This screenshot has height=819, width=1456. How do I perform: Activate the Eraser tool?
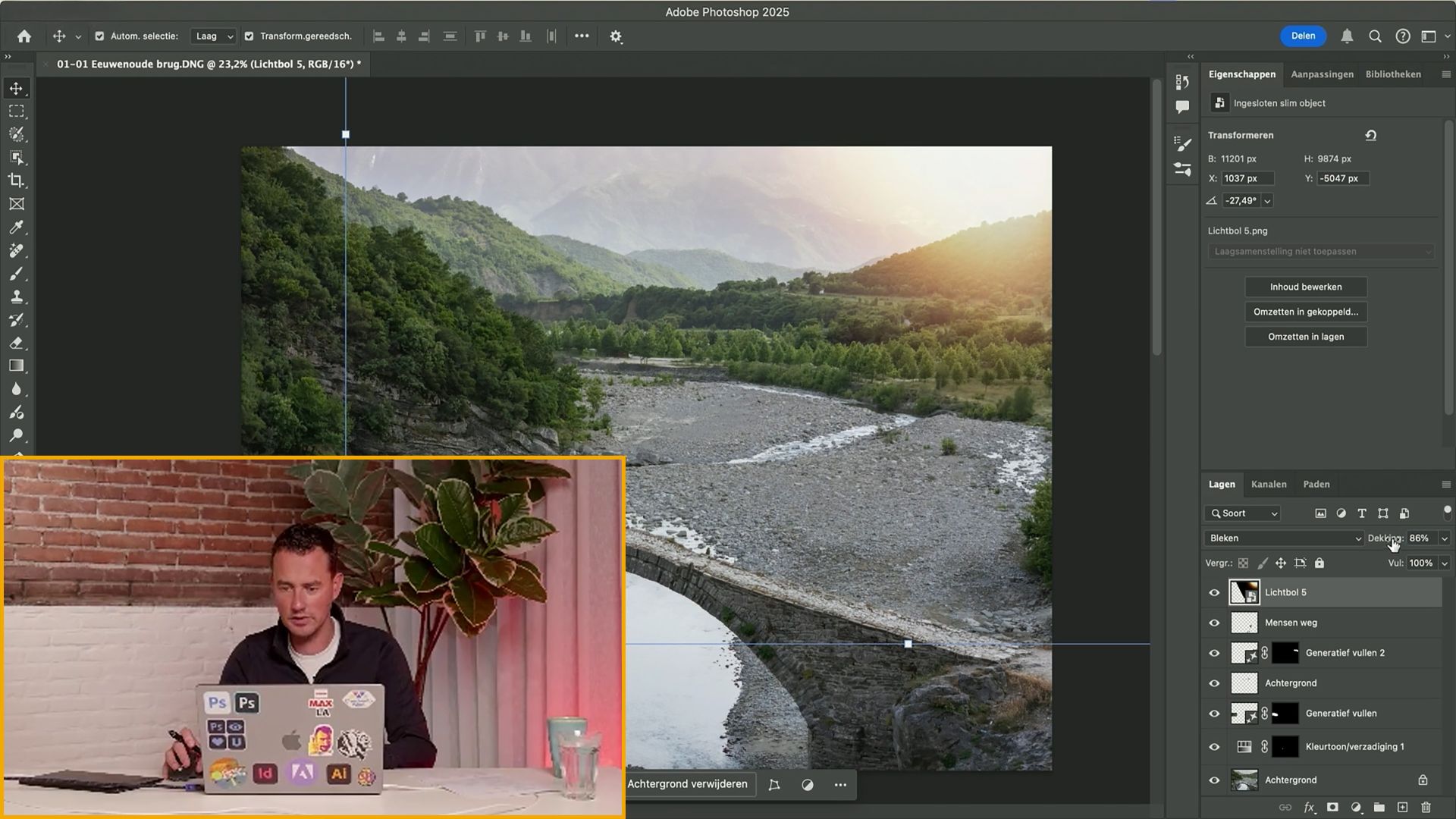point(17,343)
